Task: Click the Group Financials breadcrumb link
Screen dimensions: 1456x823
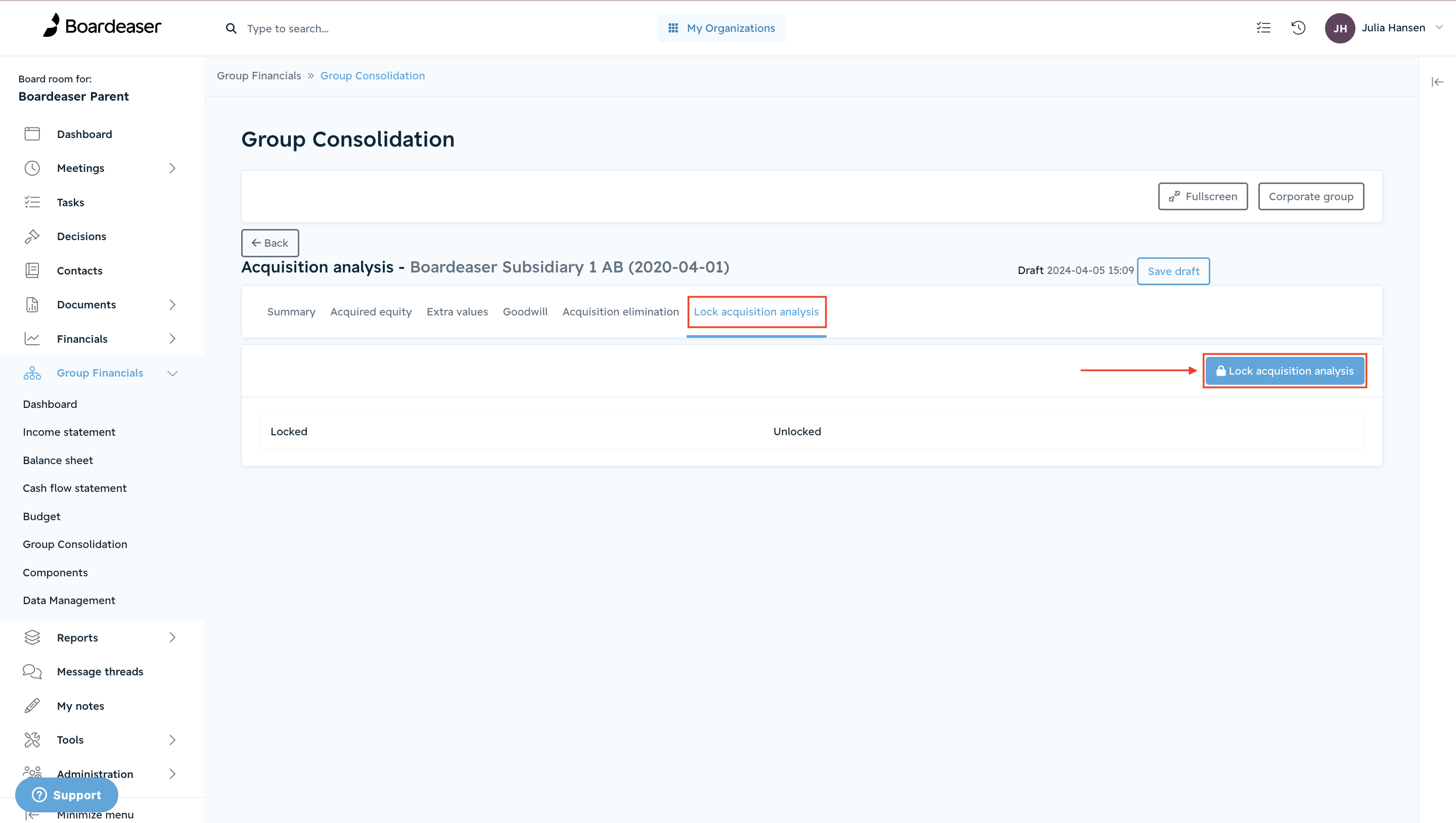Action: pyautogui.click(x=259, y=76)
